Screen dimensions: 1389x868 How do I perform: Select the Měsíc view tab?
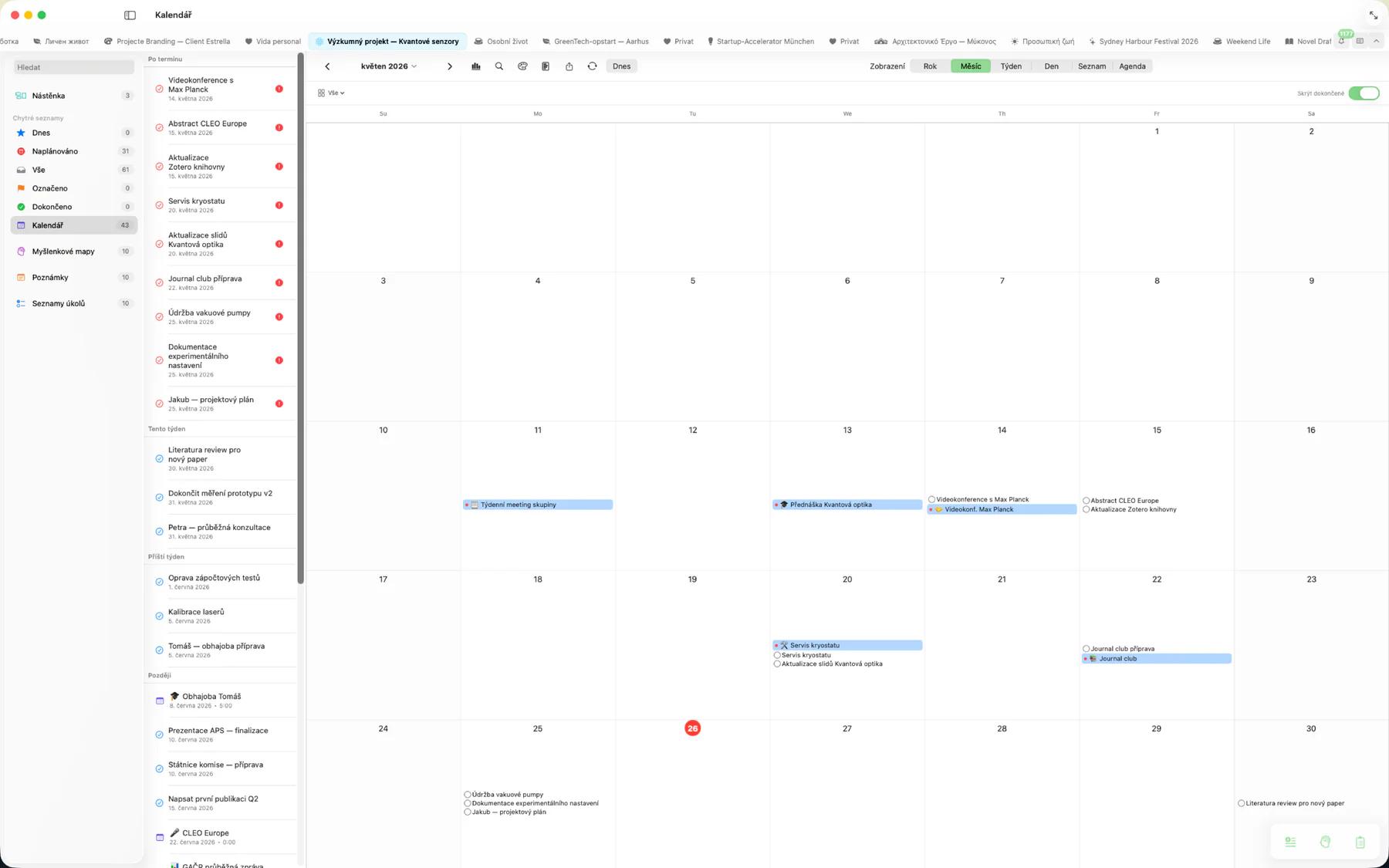tap(971, 66)
